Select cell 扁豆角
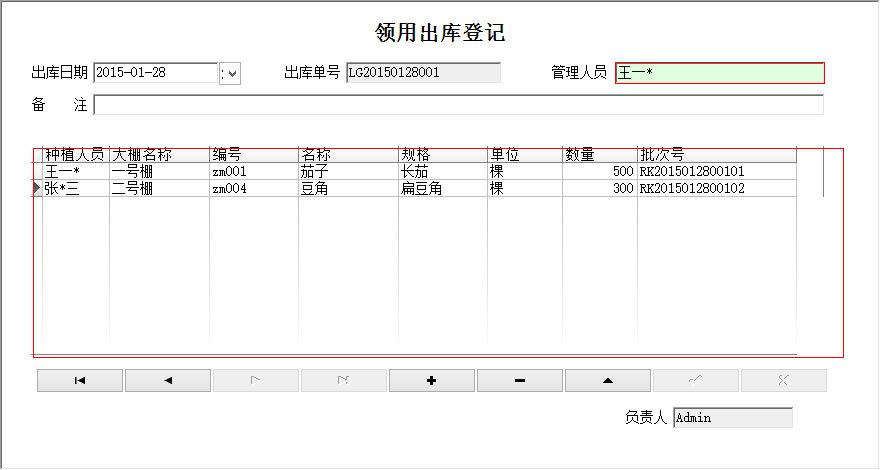This screenshot has width=880, height=470. (x=443, y=188)
